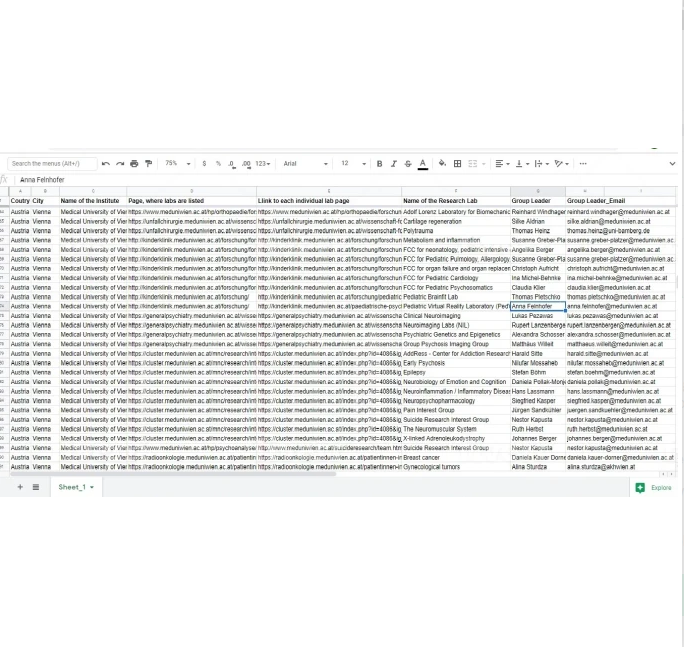Open text rotation dropdown
The width and height of the screenshot is (684, 647).
561,164
